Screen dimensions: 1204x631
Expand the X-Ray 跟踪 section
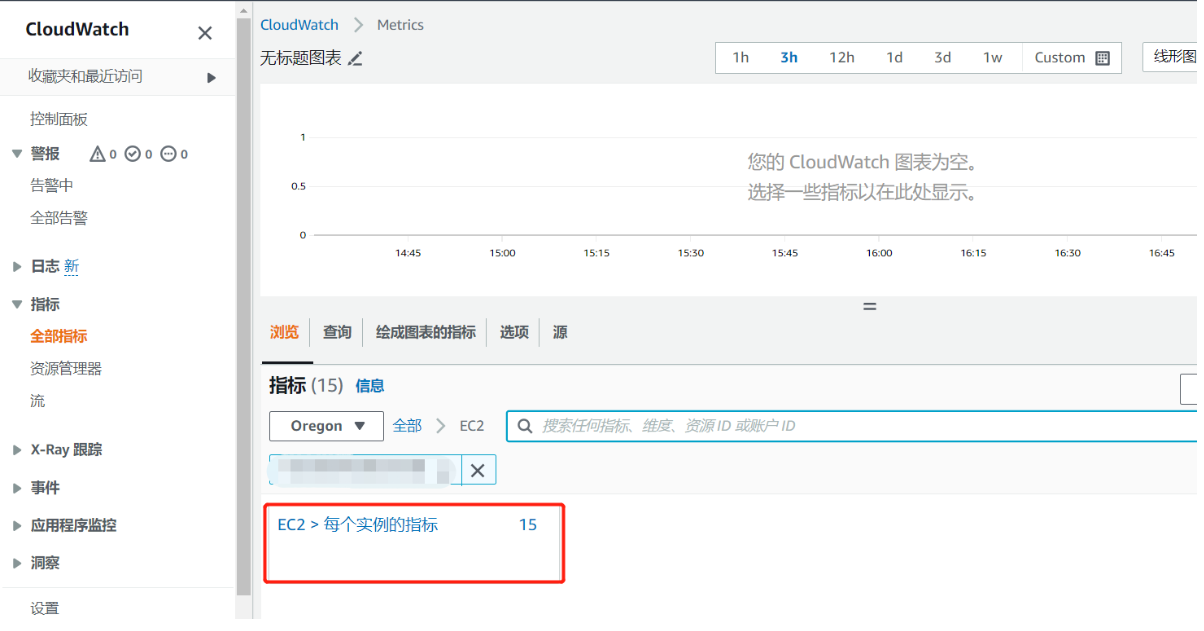(x=17, y=450)
